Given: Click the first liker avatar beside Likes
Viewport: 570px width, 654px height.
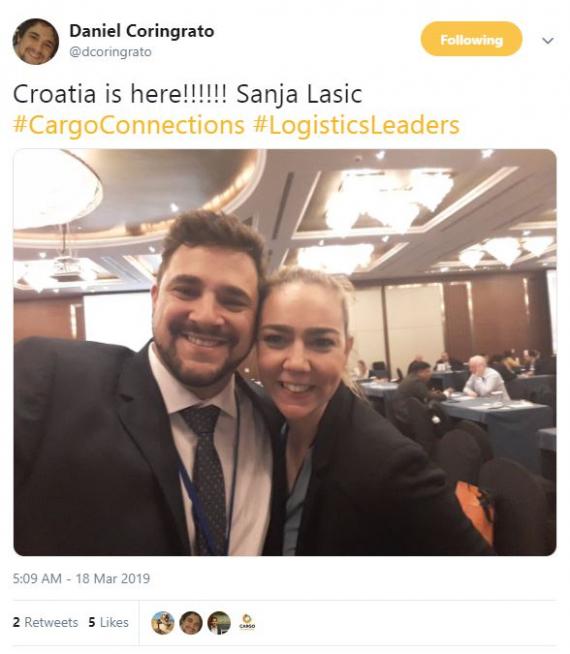Looking at the screenshot, I should click(163, 623).
